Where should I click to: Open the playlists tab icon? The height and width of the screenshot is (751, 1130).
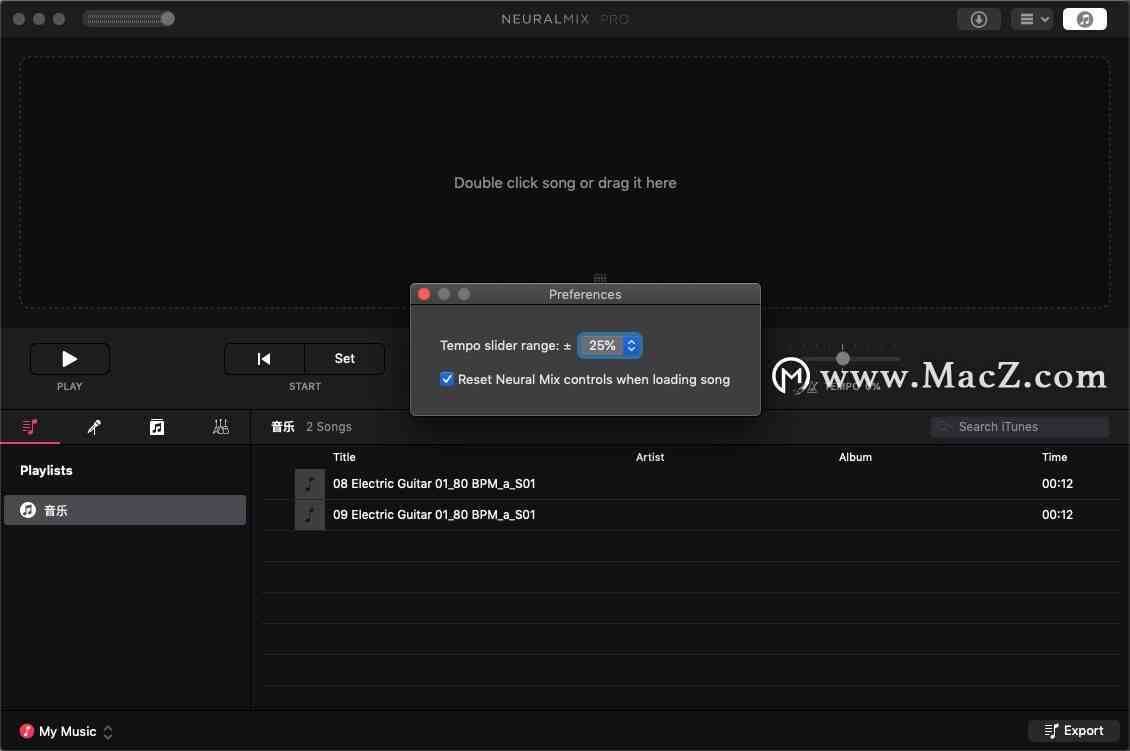tap(30, 427)
